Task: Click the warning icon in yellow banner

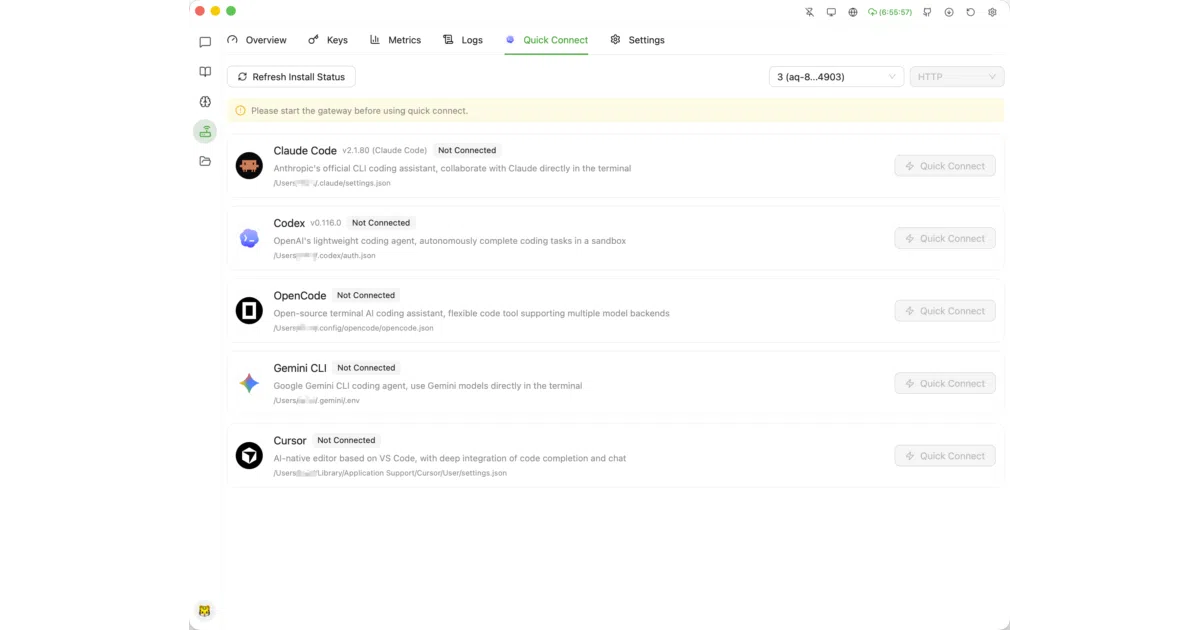Action: pyautogui.click(x=240, y=111)
